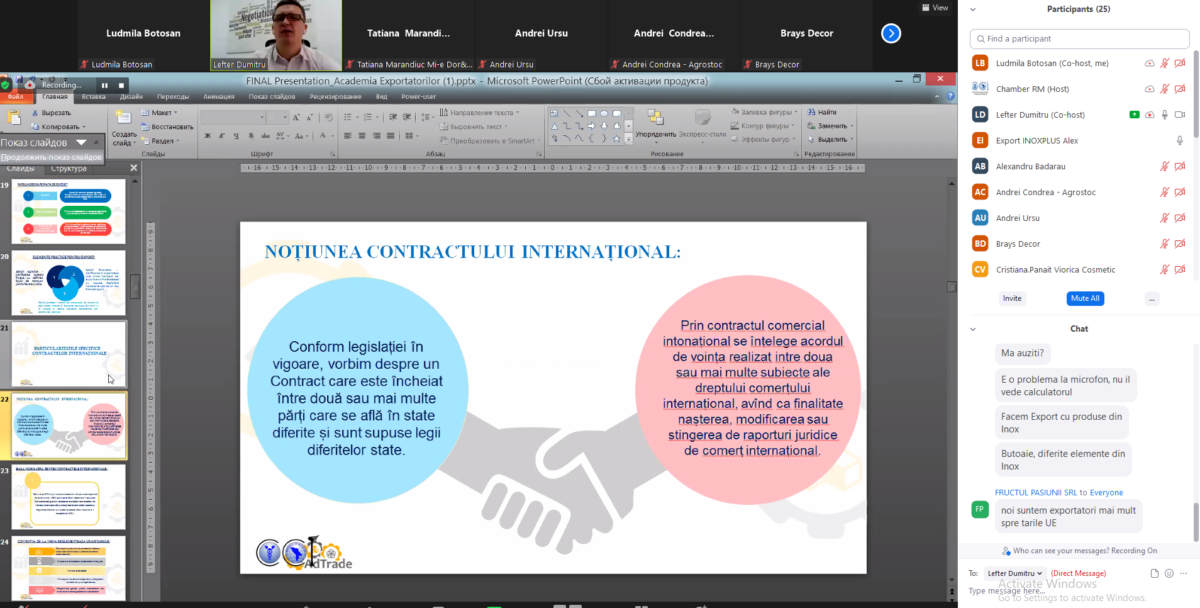The height and width of the screenshot is (608, 1200).
Task: Switch to the Структура pane tab
Action: click(x=69, y=168)
